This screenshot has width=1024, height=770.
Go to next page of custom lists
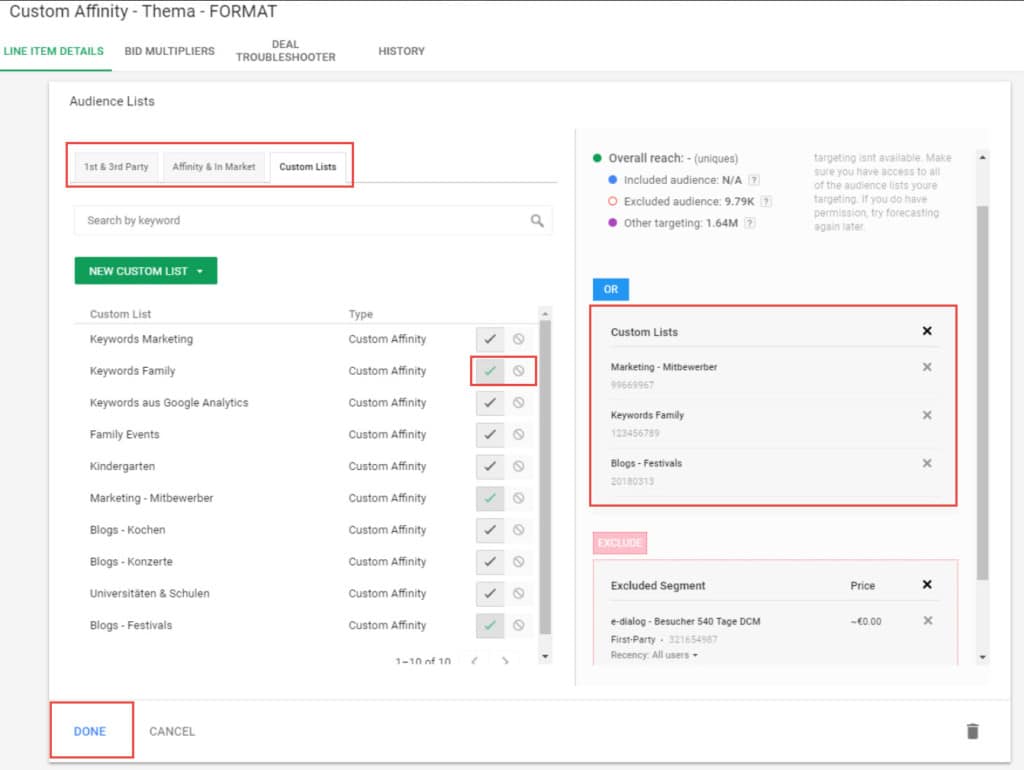(x=505, y=661)
